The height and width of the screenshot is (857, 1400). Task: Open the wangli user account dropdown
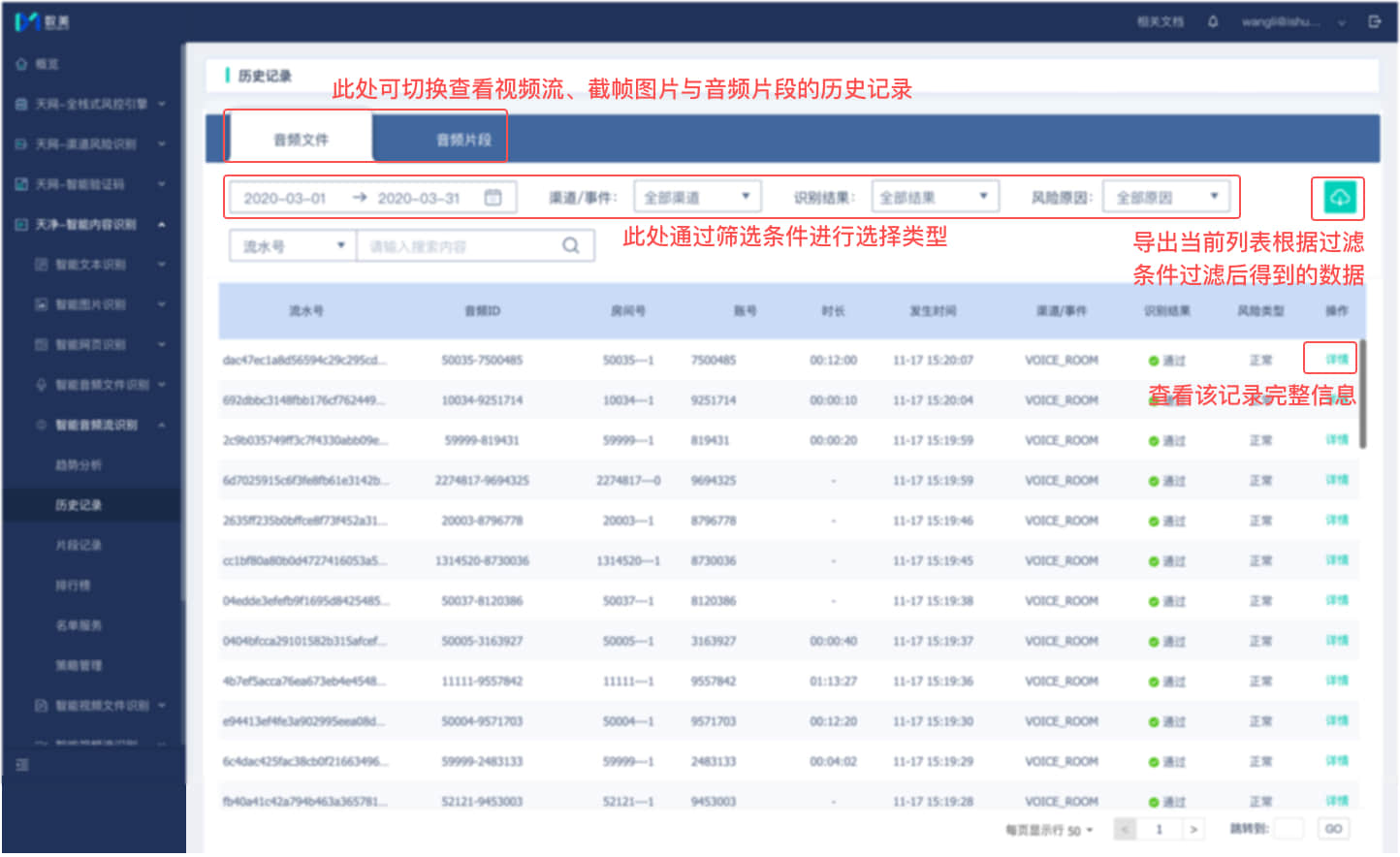[1294, 21]
